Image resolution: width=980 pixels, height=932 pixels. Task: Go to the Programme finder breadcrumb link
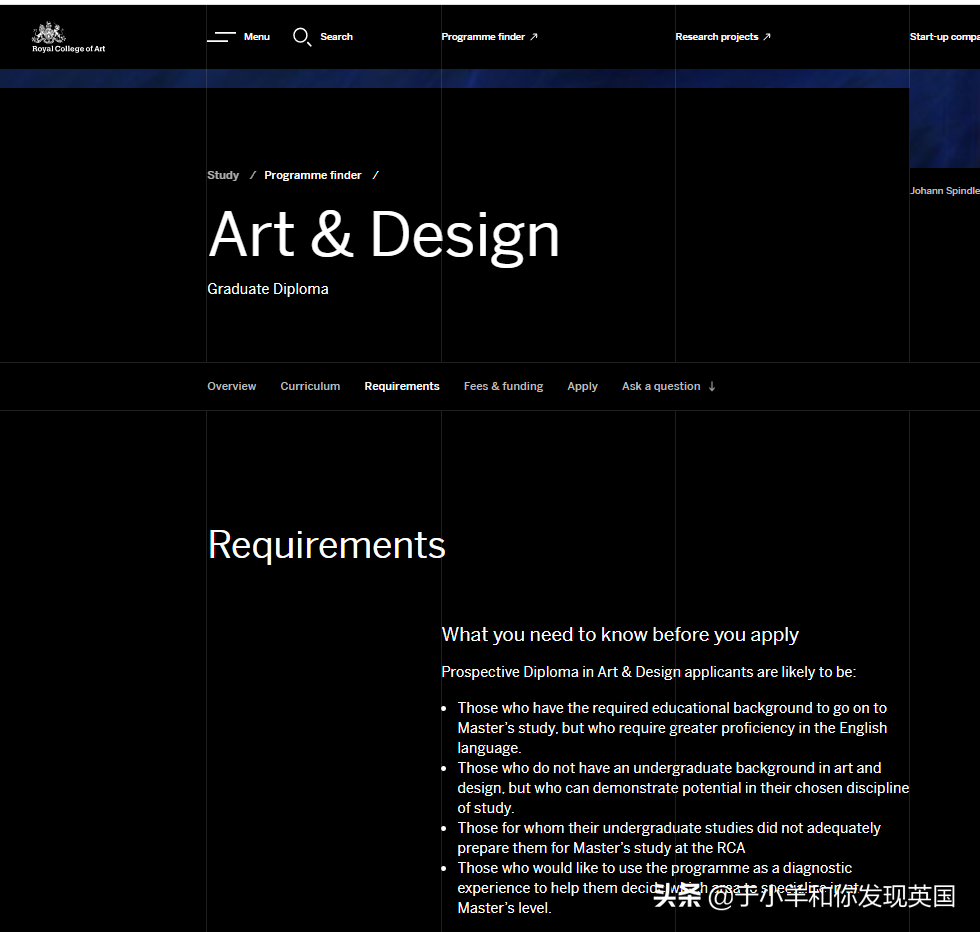click(313, 175)
